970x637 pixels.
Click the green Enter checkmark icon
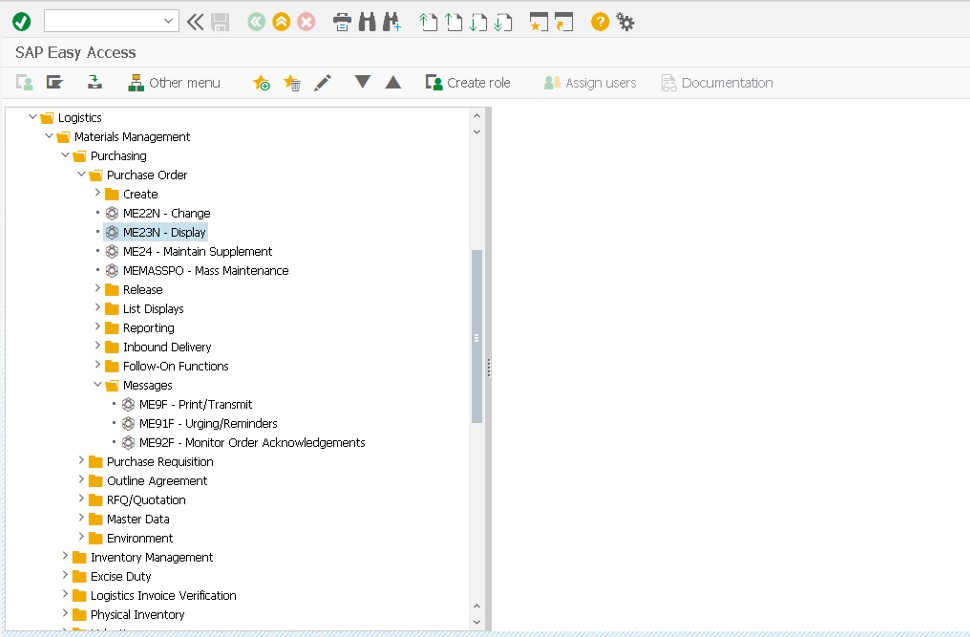click(22, 22)
